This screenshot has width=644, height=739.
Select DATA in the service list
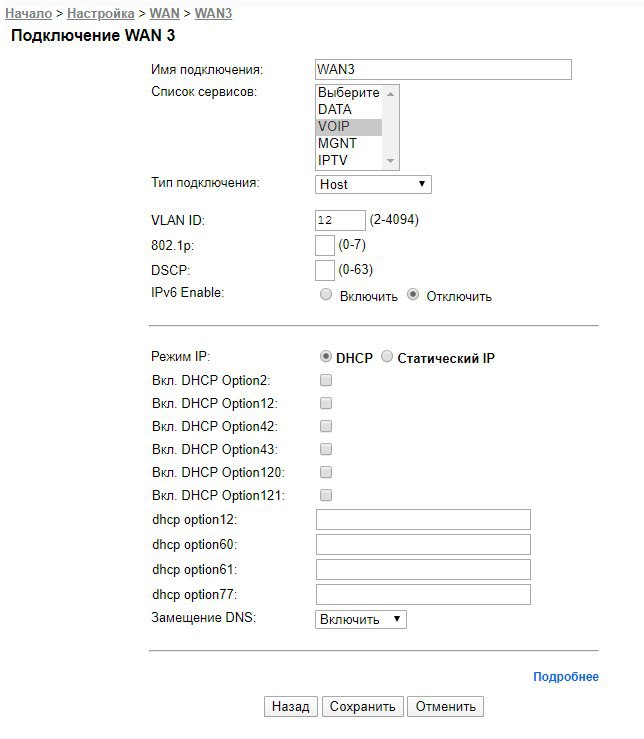coord(349,109)
